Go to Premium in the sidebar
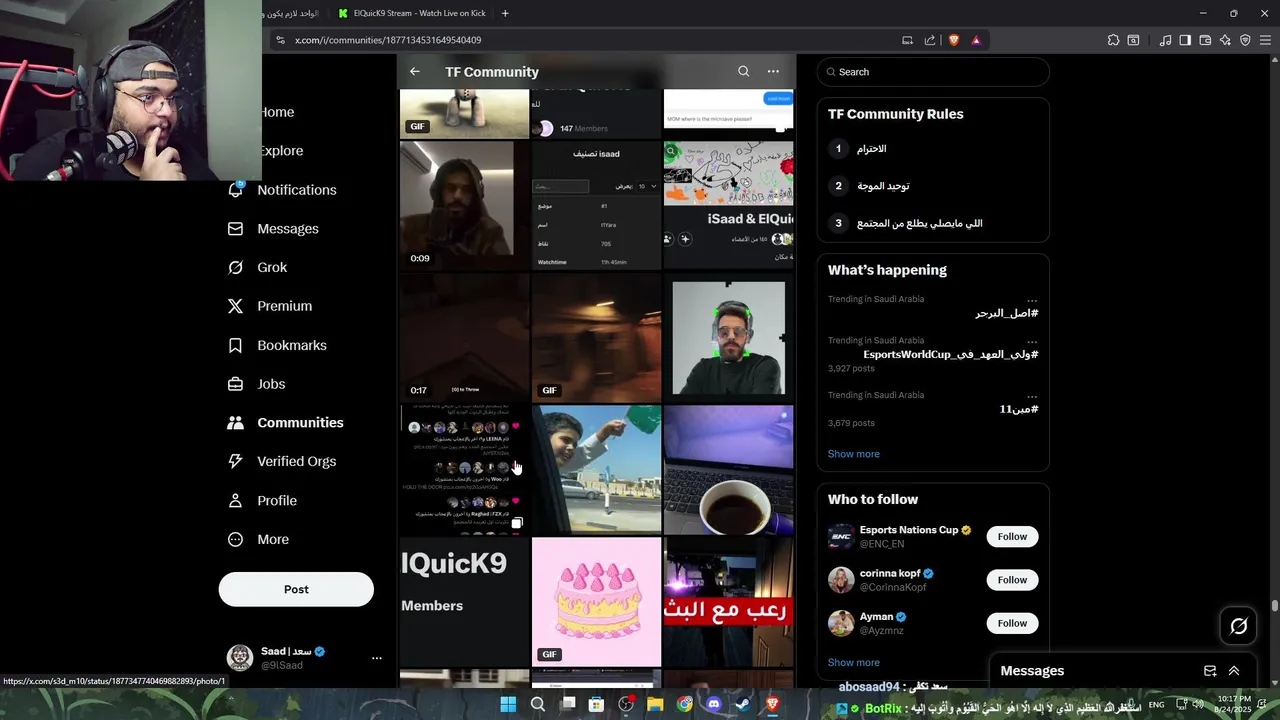The width and height of the screenshot is (1280, 720). (x=270, y=306)
